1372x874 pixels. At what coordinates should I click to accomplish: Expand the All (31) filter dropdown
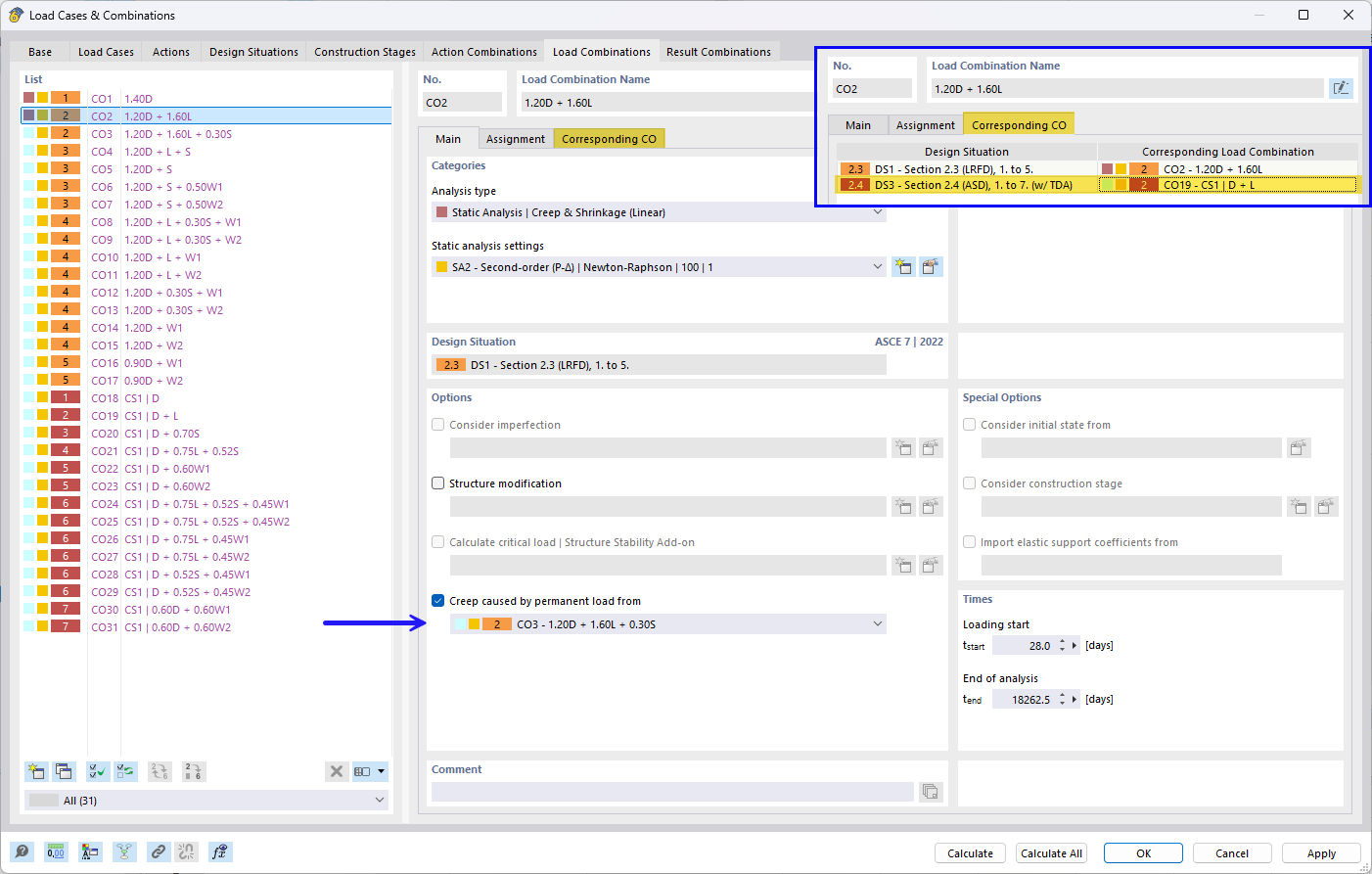pos(380,800)
